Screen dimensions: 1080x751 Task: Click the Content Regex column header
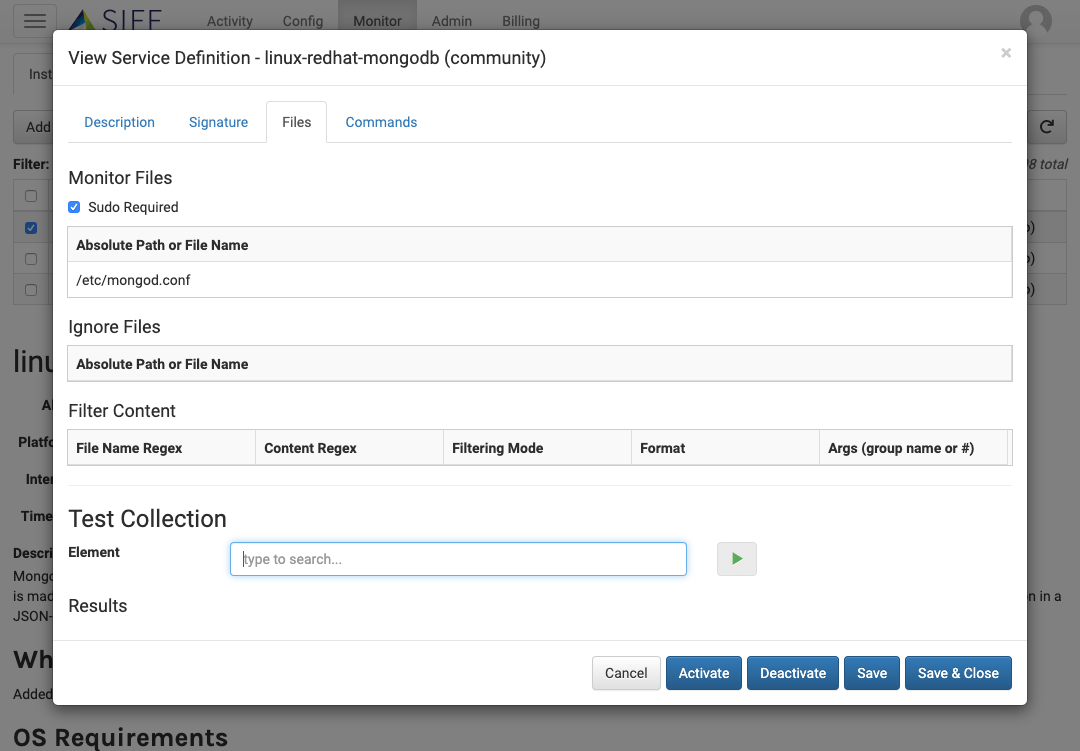point(349,448)
